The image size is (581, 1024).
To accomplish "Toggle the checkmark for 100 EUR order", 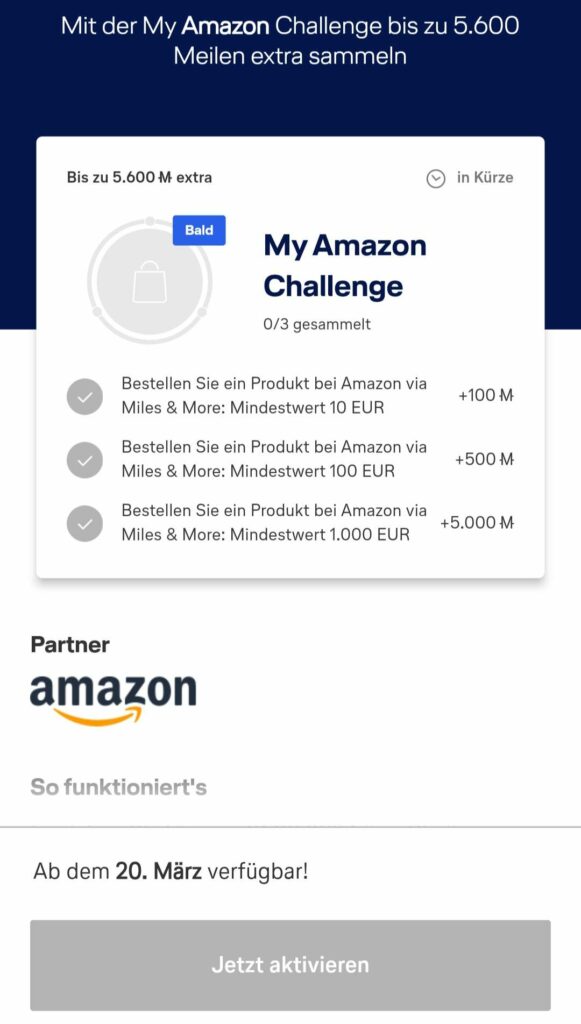I will point(85,460).
